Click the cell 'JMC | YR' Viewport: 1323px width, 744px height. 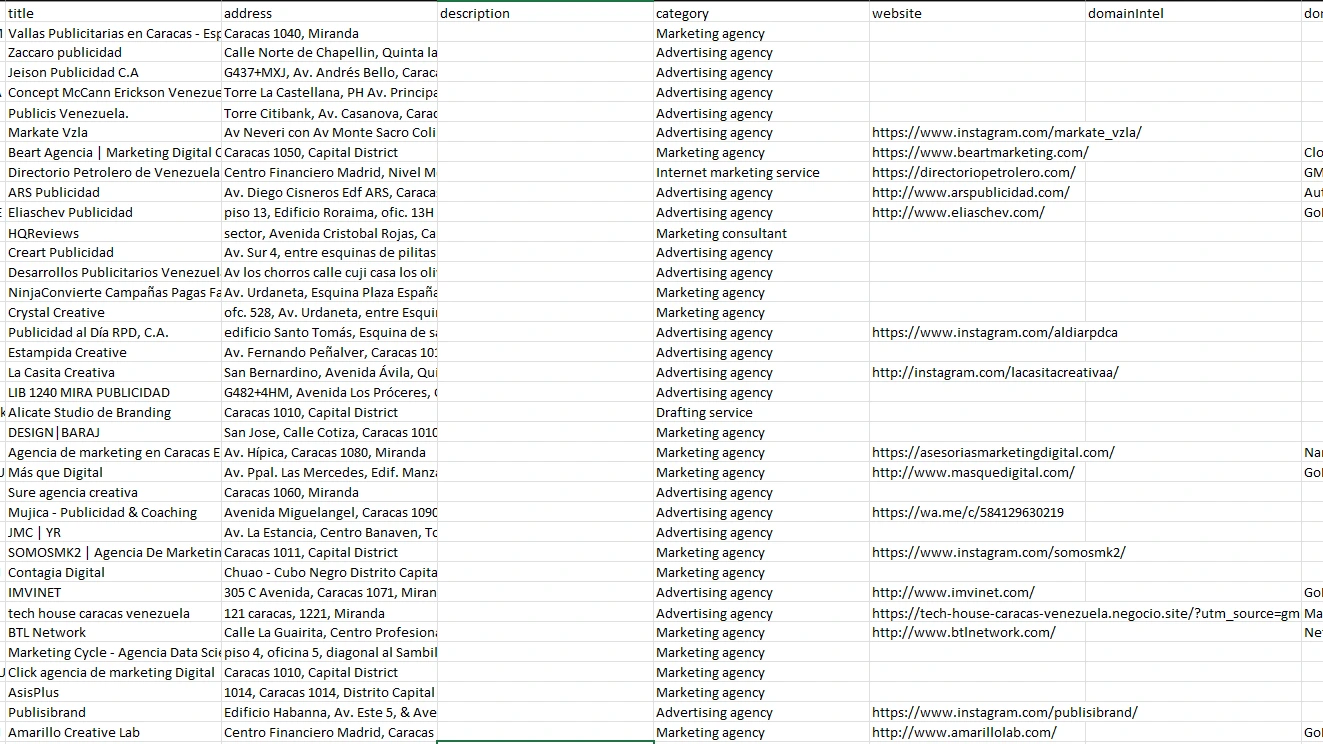pyautogui.click(x=113, y=533)
